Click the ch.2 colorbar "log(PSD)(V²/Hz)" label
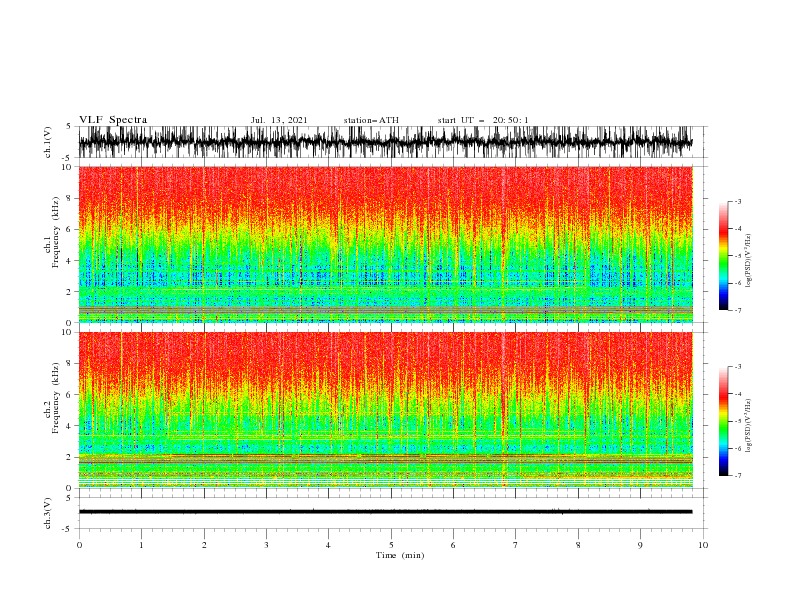792x612 pixels. pyautogui.click(x=748, y=426)
